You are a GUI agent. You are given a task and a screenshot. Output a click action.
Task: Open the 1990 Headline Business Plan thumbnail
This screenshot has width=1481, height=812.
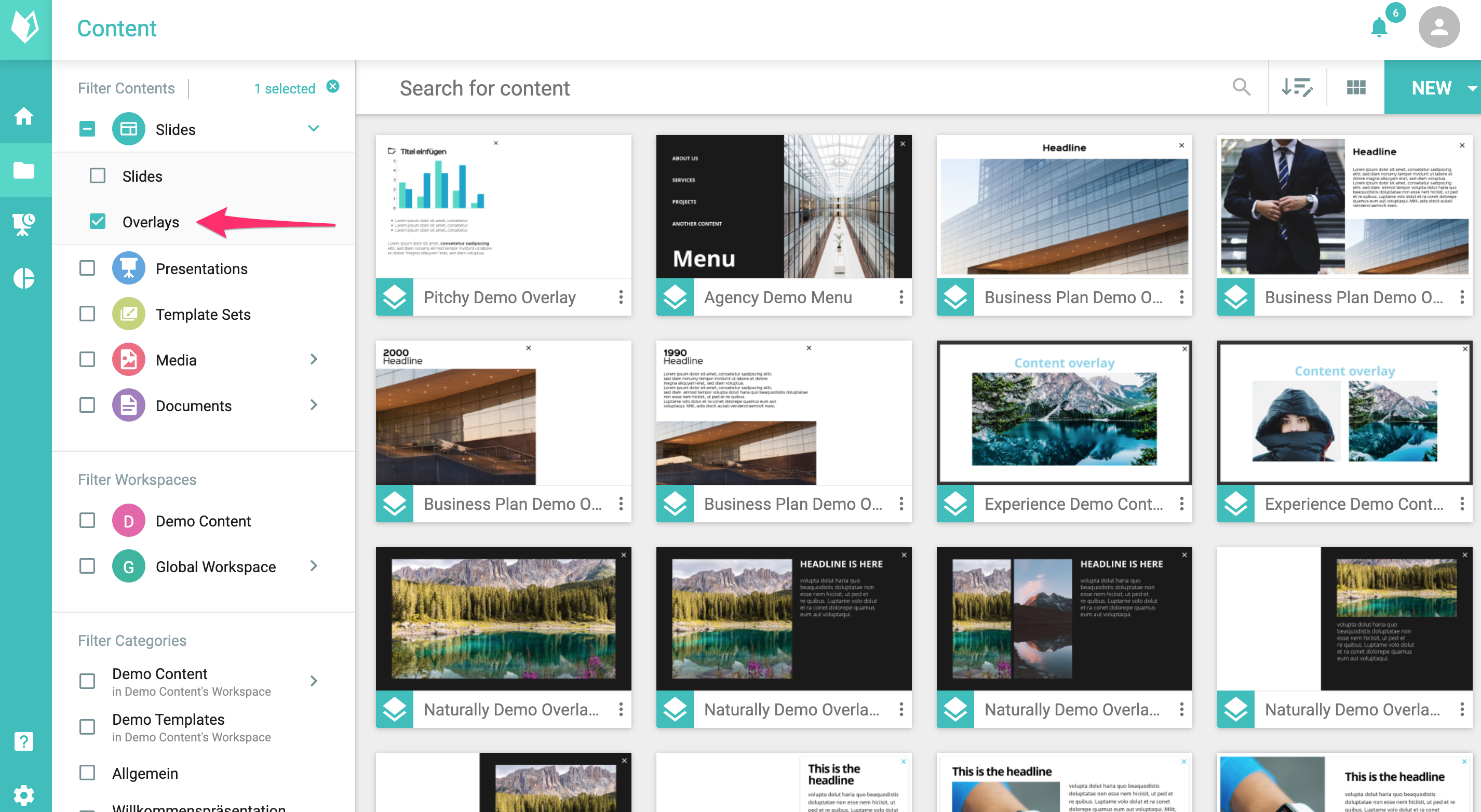[784, 413]
